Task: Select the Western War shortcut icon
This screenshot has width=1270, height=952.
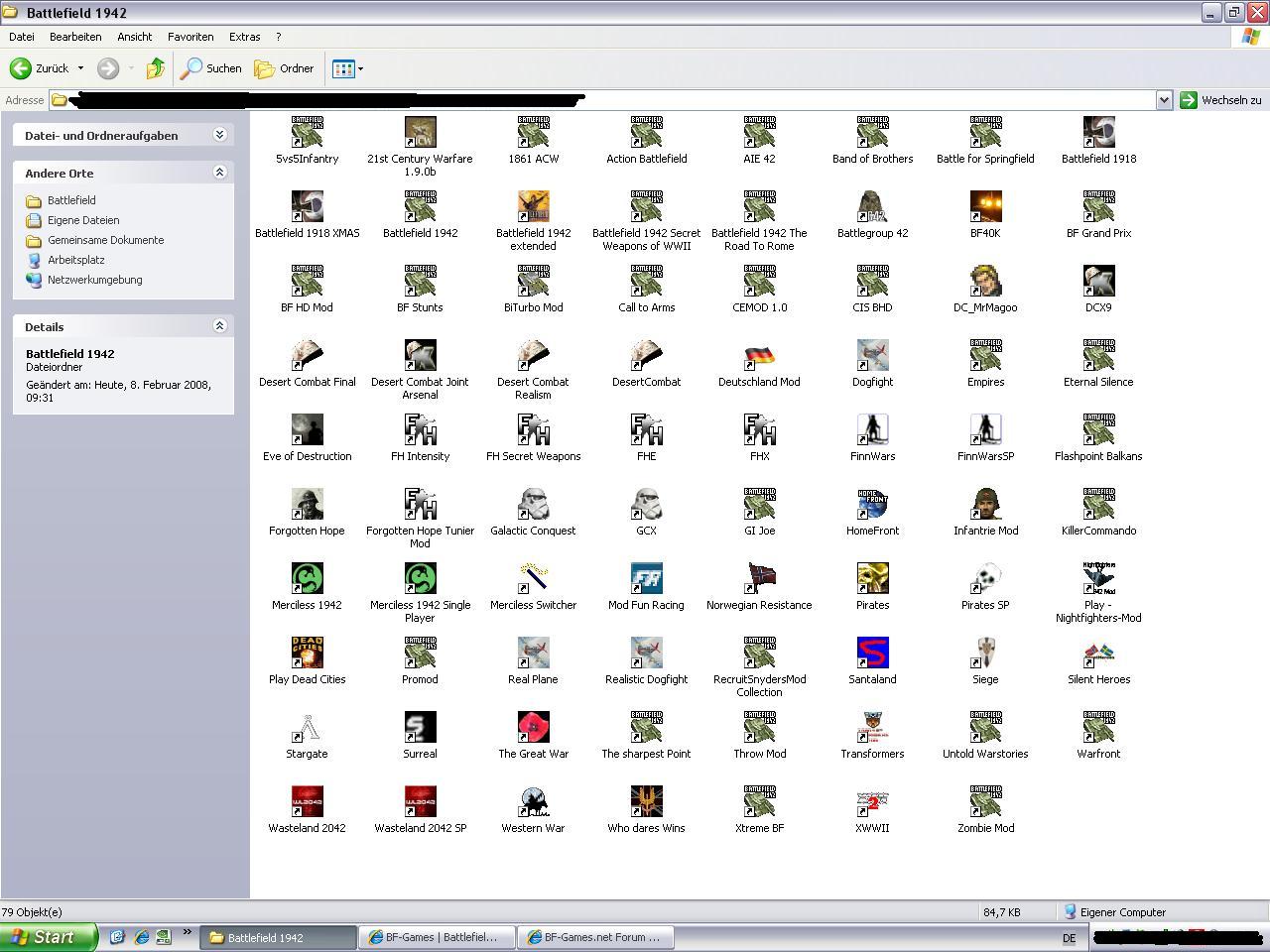Action: (x=533, y=801)
